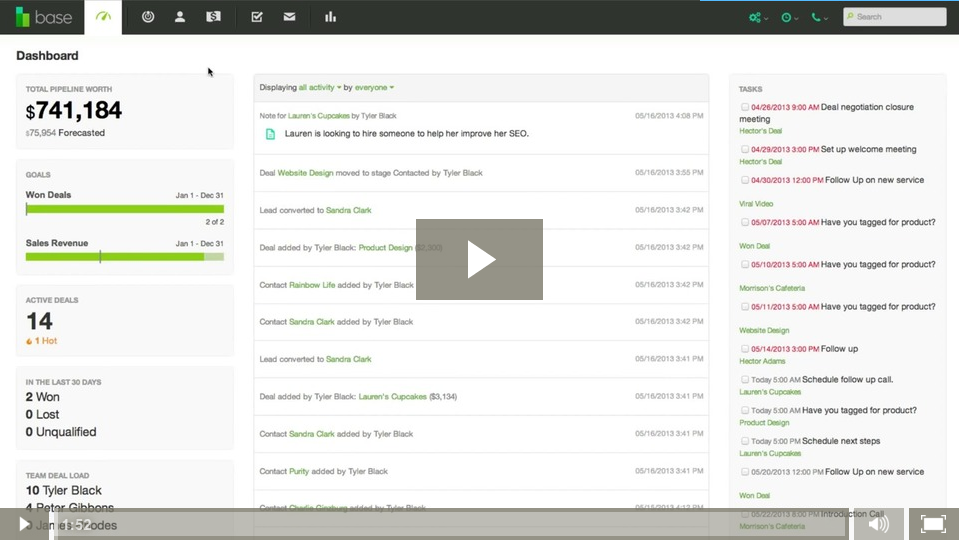Click the Sales Revenue goal progress bar
Viewport: 959px width, 540px height.
[x=125, y=257]
